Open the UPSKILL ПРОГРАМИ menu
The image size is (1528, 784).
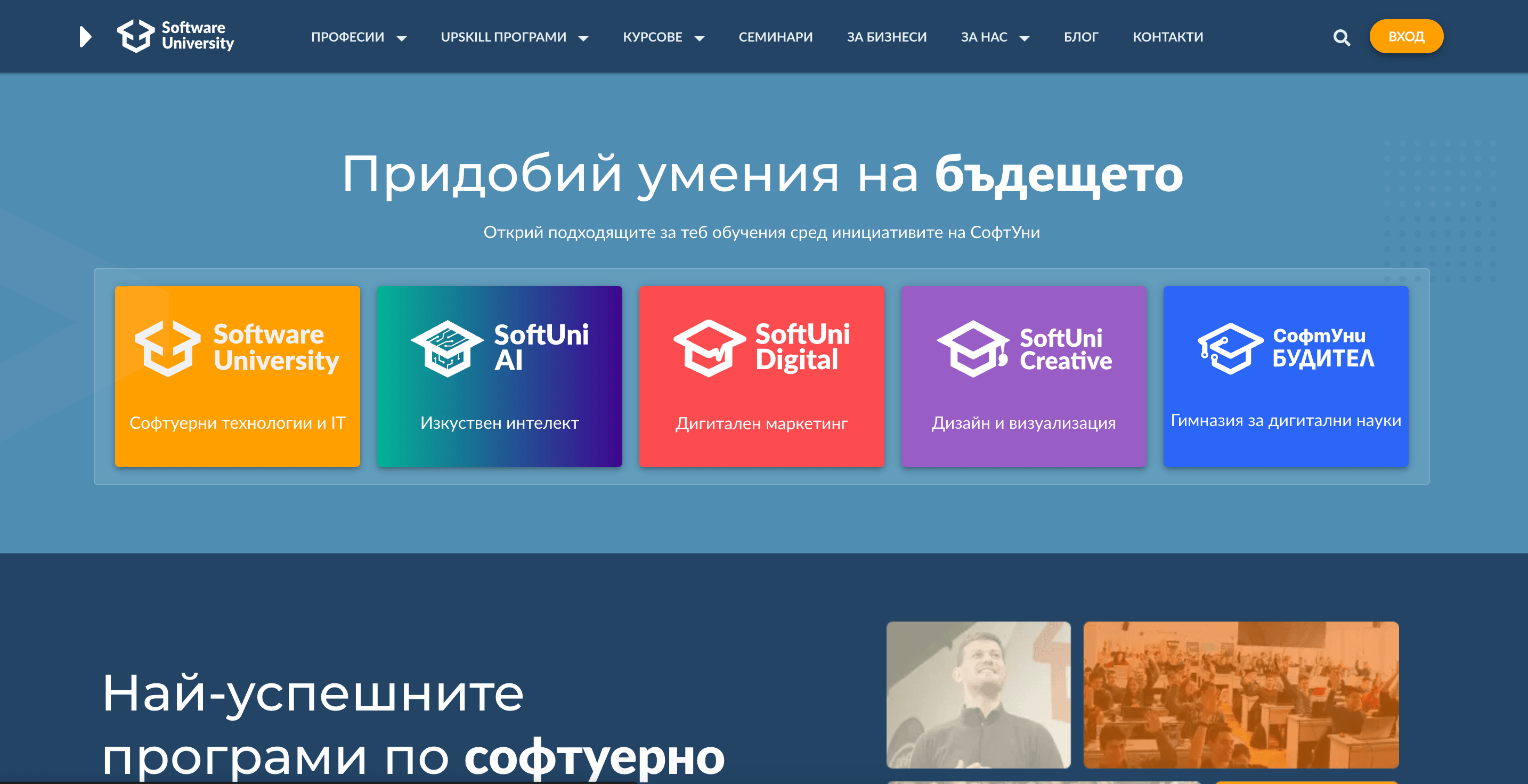pyautogui.click(x=503, y=37)
